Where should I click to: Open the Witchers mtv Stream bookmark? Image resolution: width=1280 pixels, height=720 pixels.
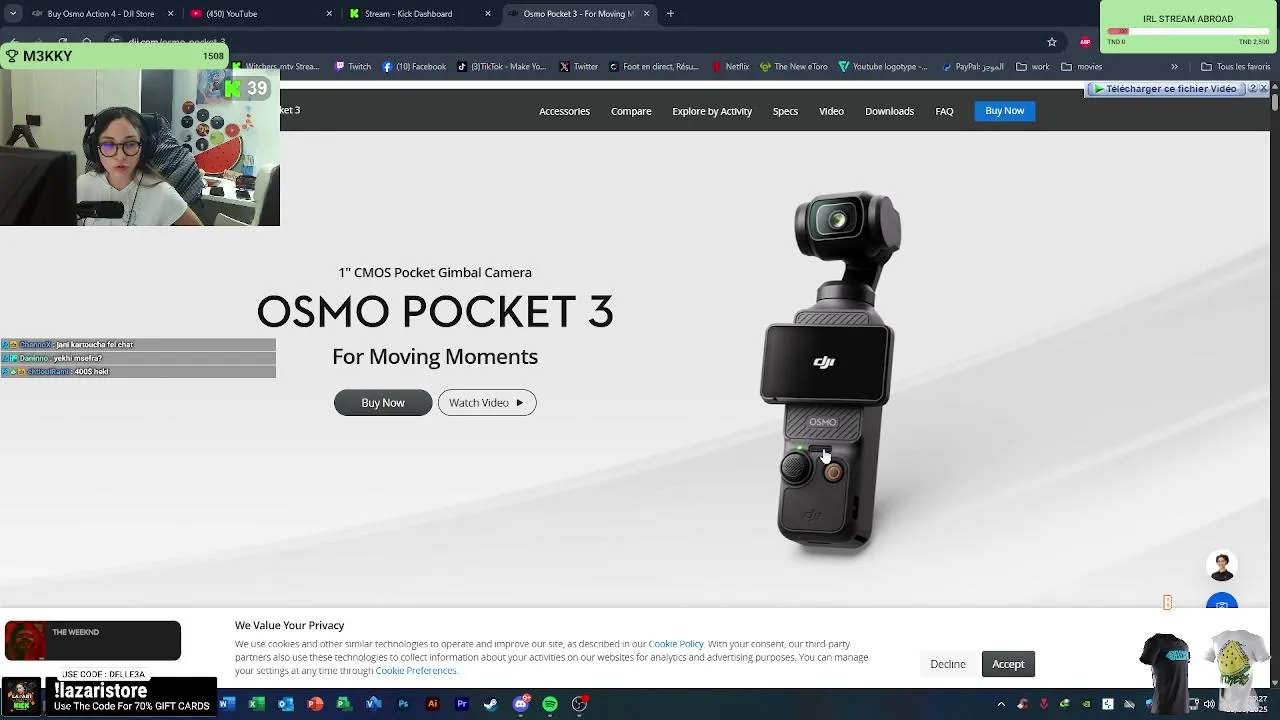pyautogui.click(x=276, y=67)
